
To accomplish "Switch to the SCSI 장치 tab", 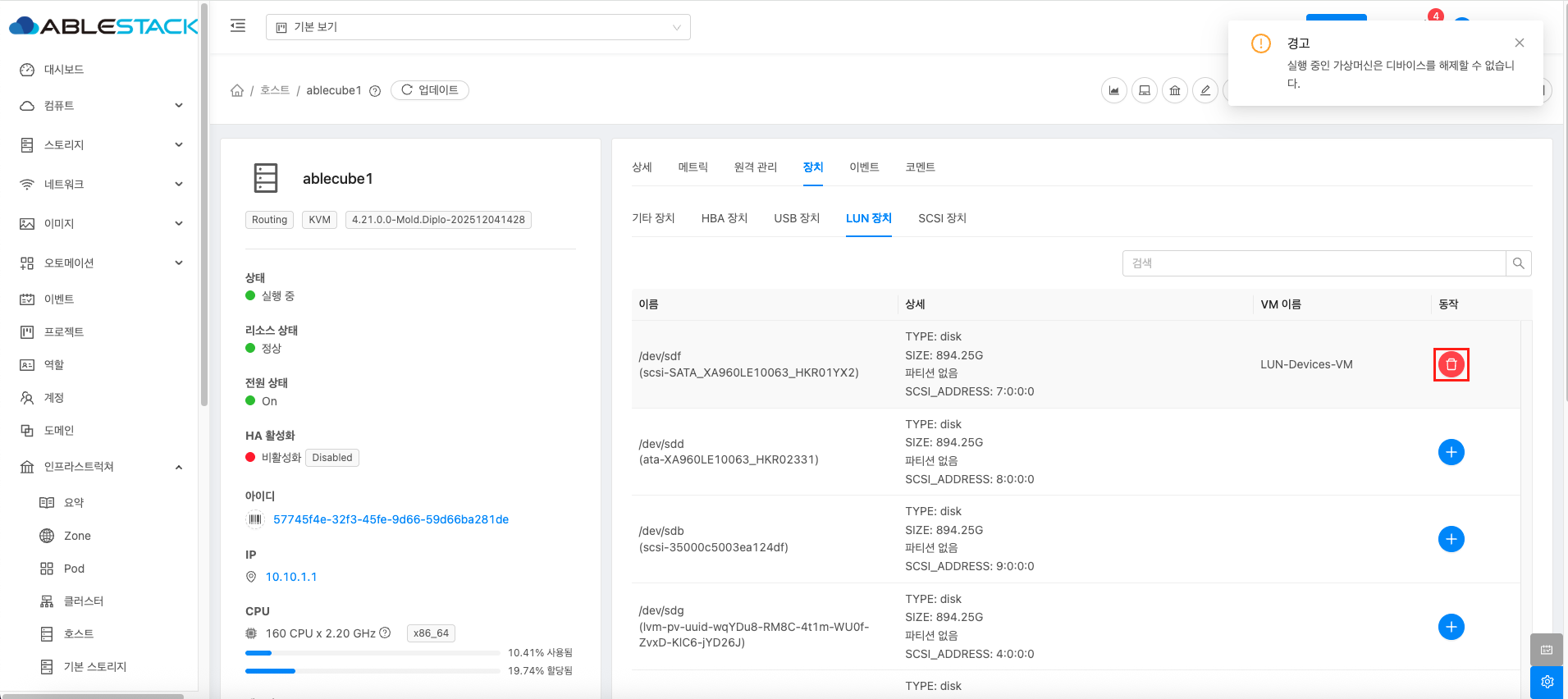I will (942, 218).
